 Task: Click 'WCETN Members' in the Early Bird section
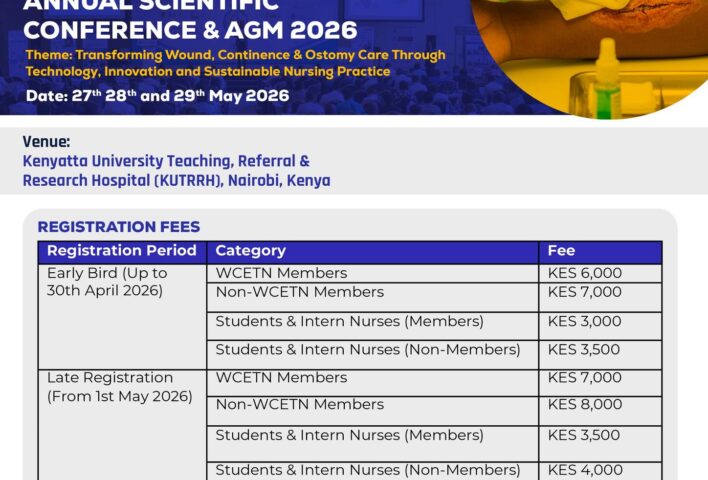tap(373, 274)
